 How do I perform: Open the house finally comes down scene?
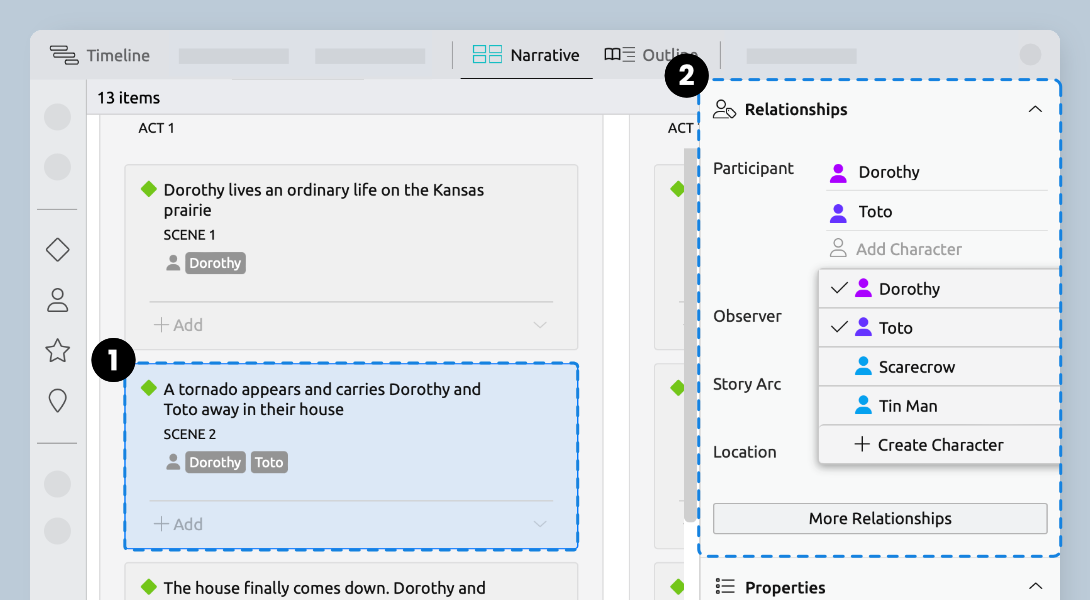pyautogui.click(x=351, y=581)
